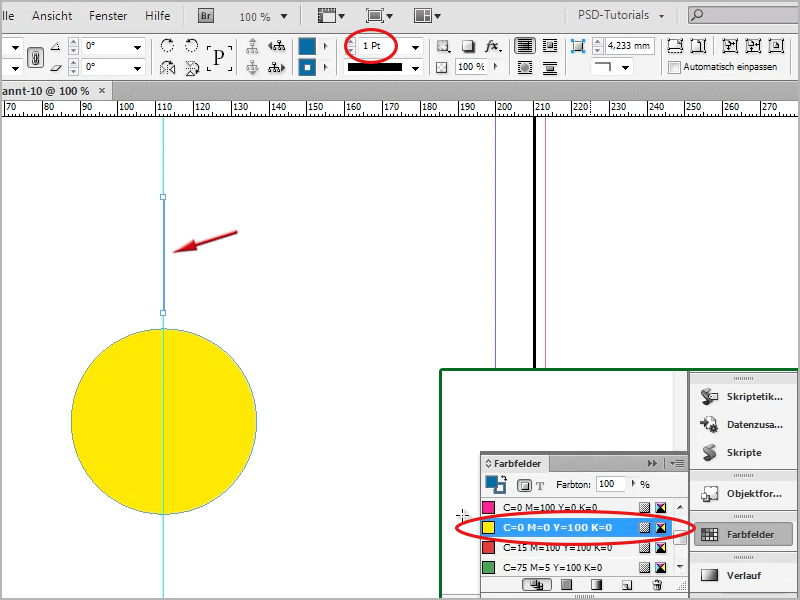The image size is (800, 600).
Task: Open the PSD-Tutorials workspace switcher
Action: tap(621, 16)
